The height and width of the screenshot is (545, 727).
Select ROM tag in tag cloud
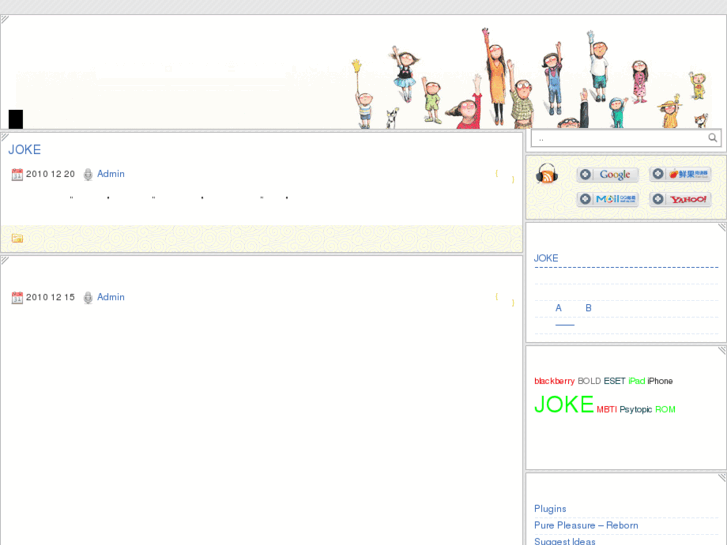[x=665, y=410]
